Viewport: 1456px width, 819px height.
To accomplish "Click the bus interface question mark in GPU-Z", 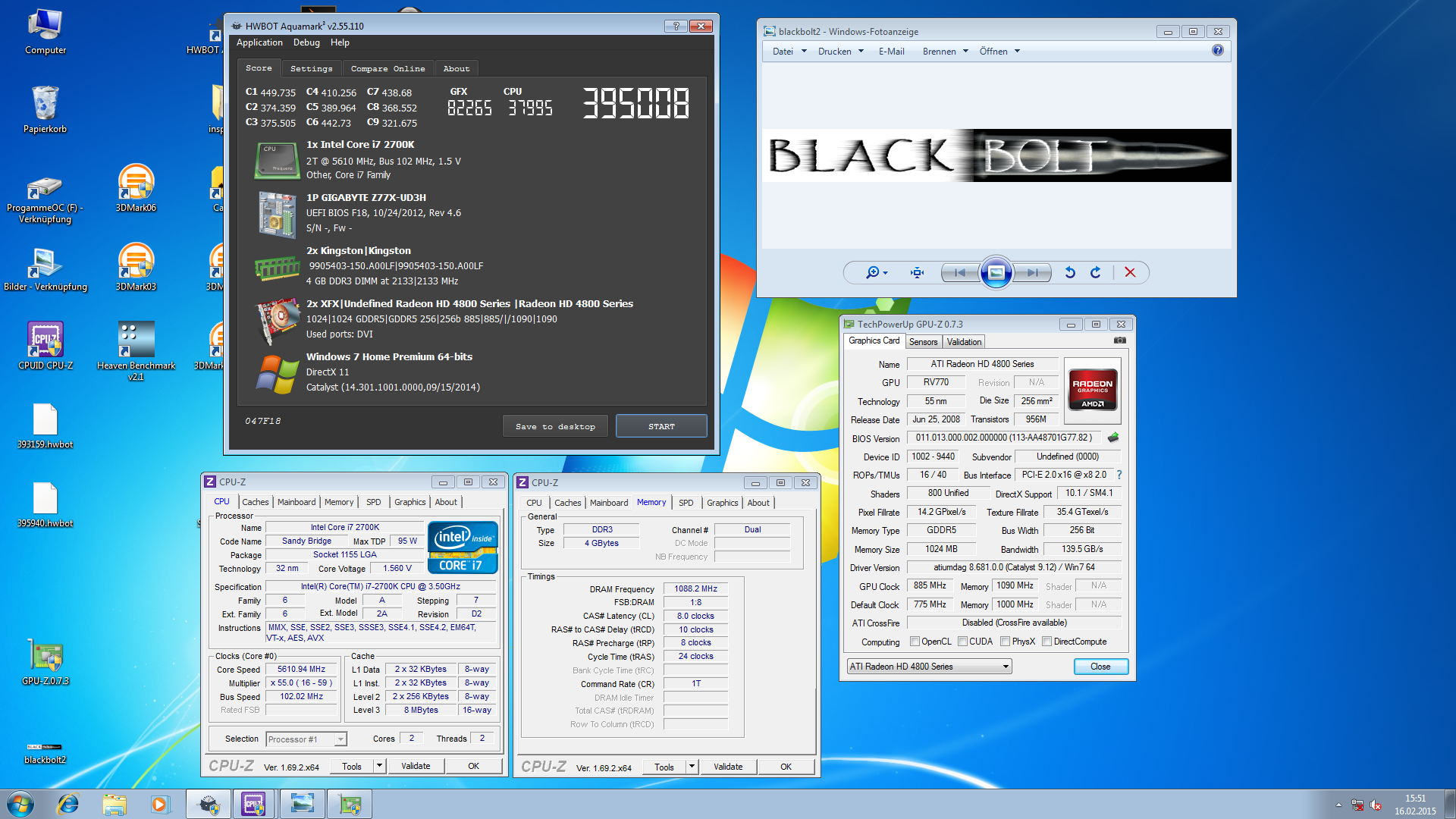I will tap(1119, 475).
